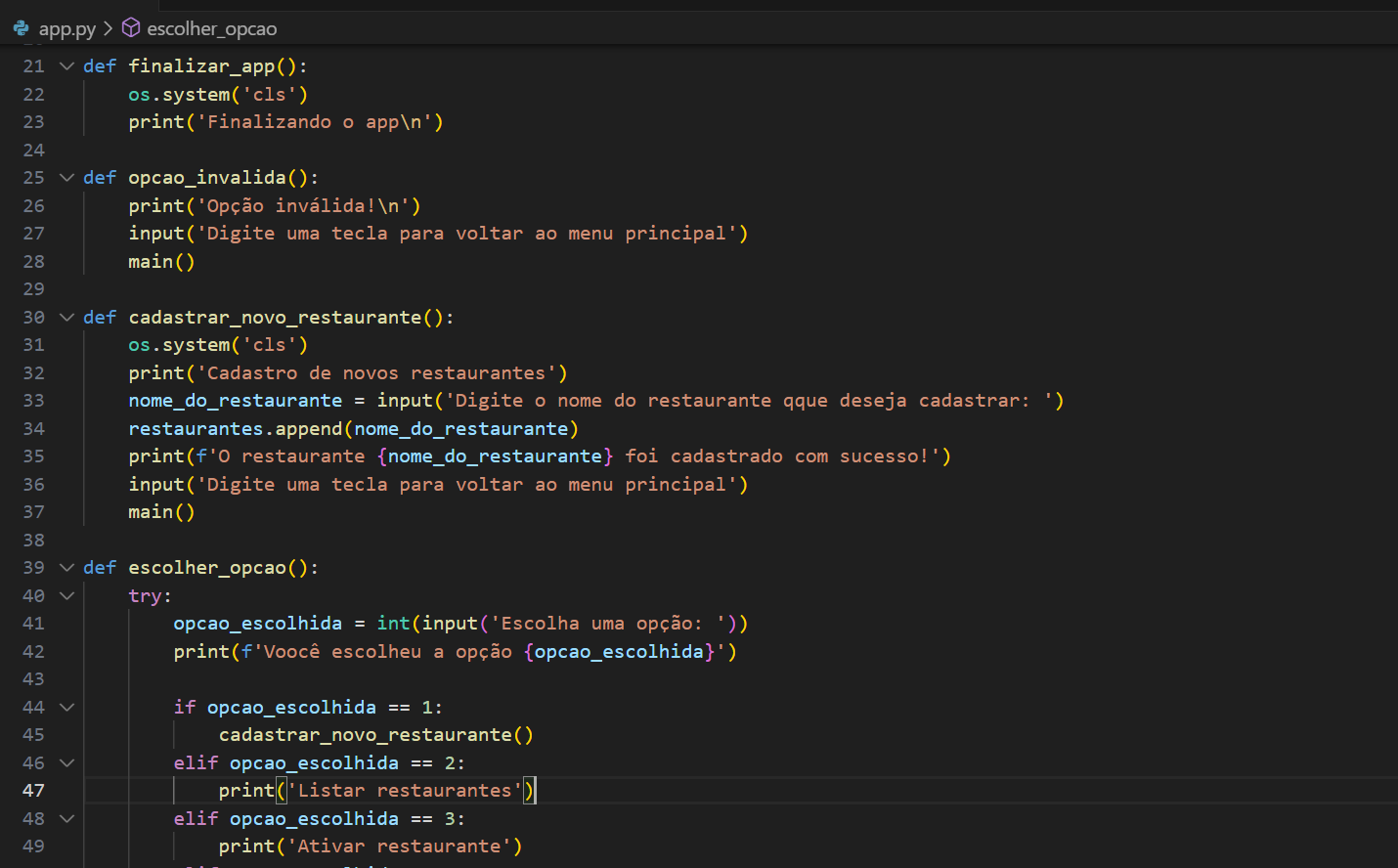Viewport: 1398px width, 868px height.
Task: Click the app.py breadcrumb item
Action: 66,28
